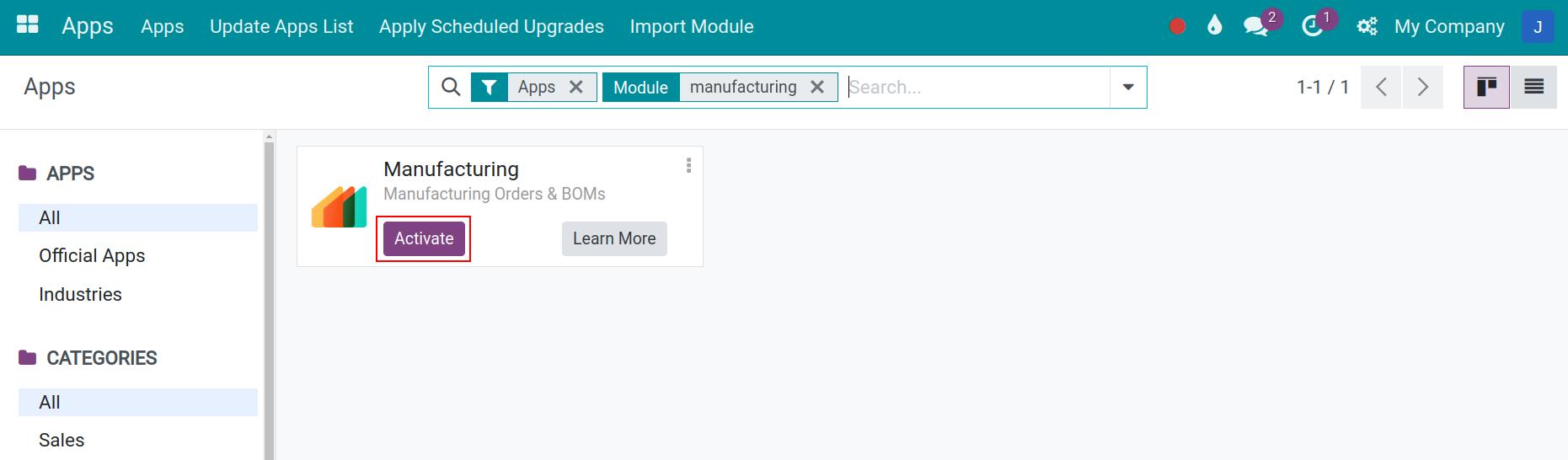Remove the Apps filter facet
Viewport: 1568px width, 460px height.
tap(576, 87)
